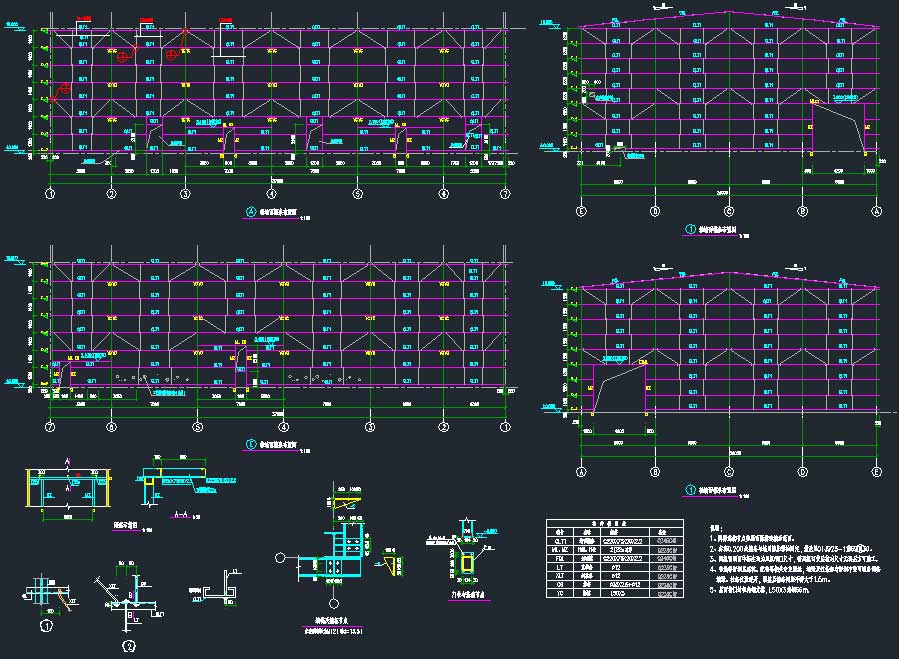This screenshot has height=659, width=899.
Task: Select grid bubble C in top-right gable elevation
Action: pyautogui.click(x=729, y=212)
